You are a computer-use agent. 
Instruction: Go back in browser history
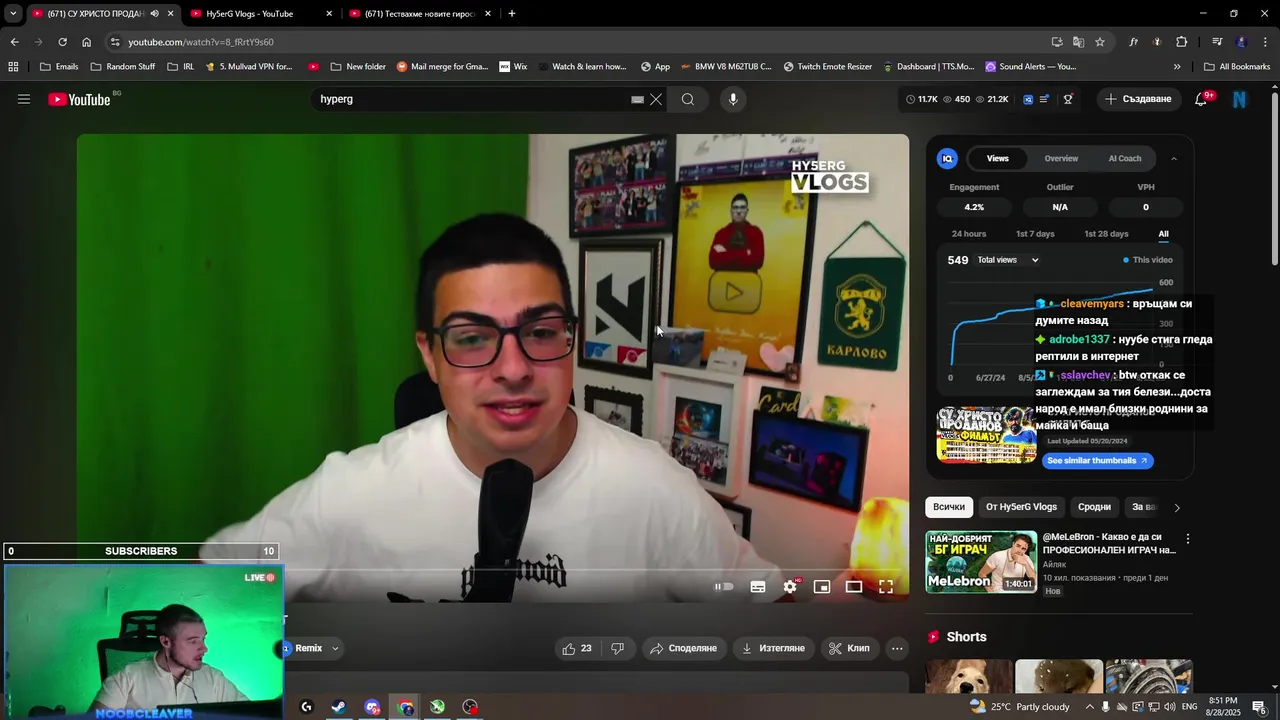pyautogui.click(x=14, y=42)
